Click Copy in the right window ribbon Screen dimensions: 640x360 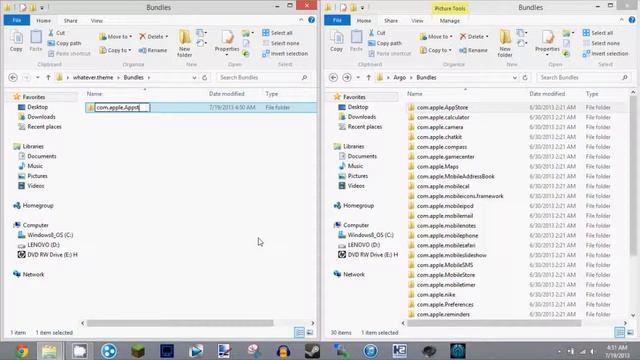pos(336,41)
